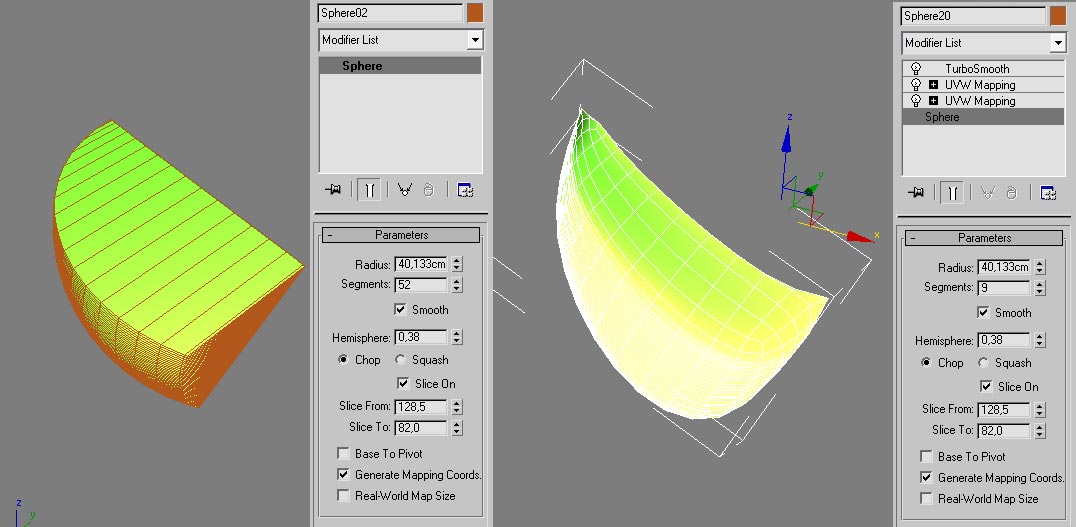Select Squash radio button in Sphere20 parameters
Viewport: 1076px width, 527px height.
tap(984, 363)
